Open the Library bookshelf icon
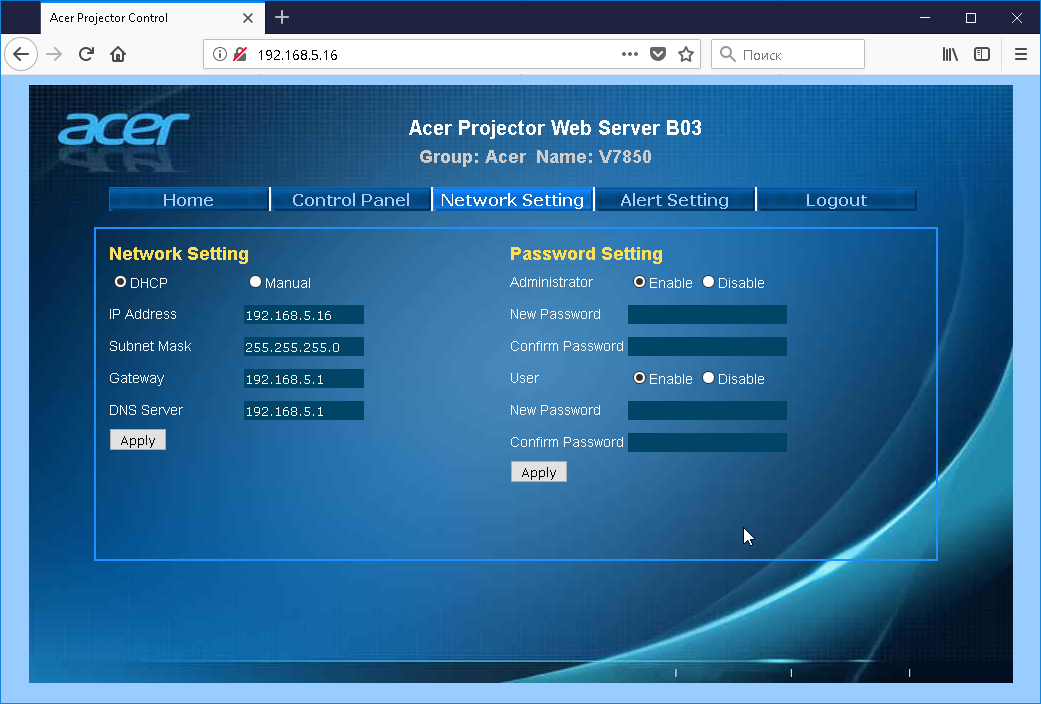The image size is (1041, 704). pos(950,54)
